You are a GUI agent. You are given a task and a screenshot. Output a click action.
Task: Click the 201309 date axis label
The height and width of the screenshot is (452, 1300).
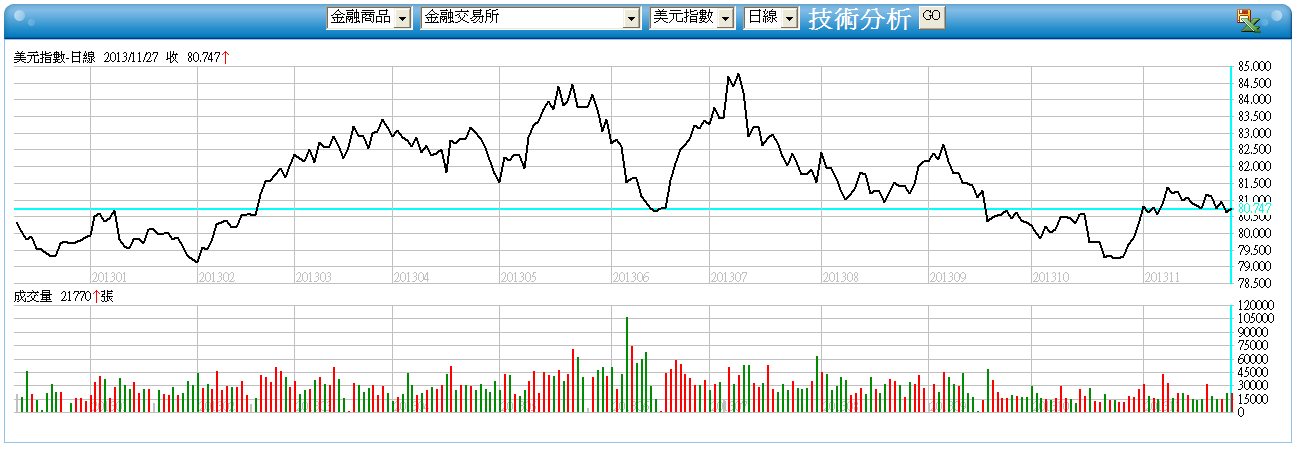click(948, 276)
